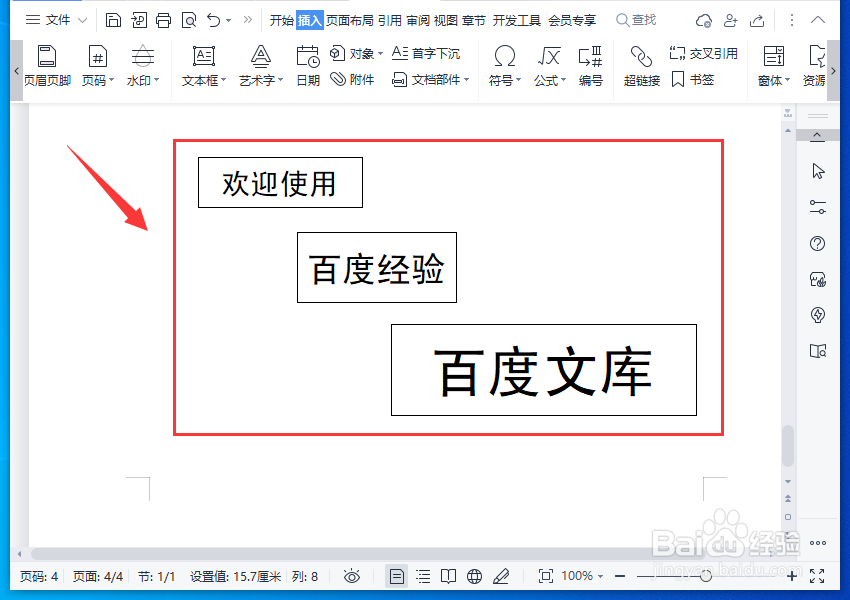This screenshot has height=600, width=850.
Task: Click the selection pointer sidebar icon
Action: [x=817, y=171]
